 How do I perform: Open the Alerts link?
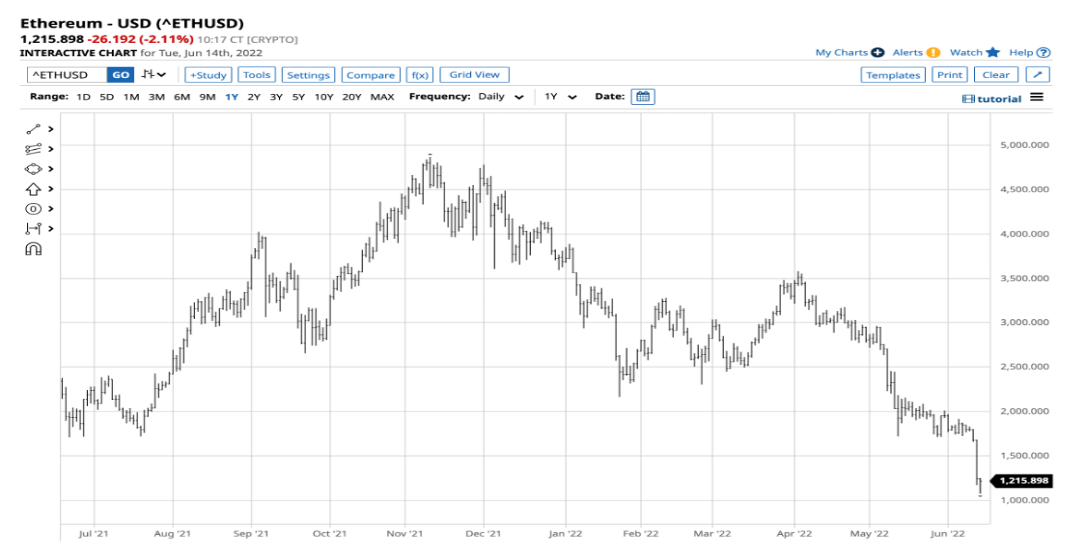click(907, 53)
